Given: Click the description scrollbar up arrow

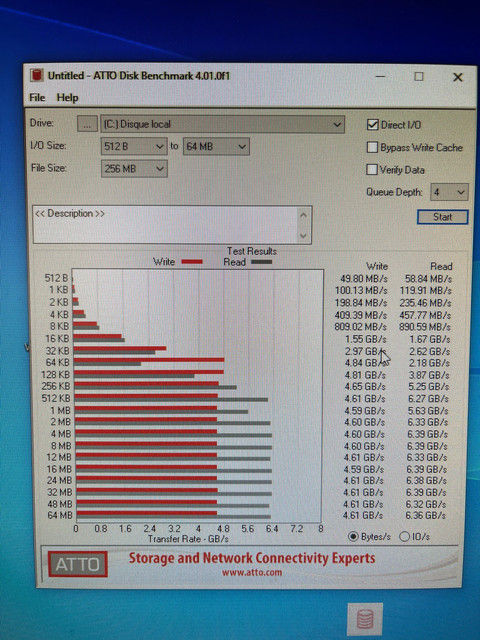Looking at the screenshot, I should 303,215.
